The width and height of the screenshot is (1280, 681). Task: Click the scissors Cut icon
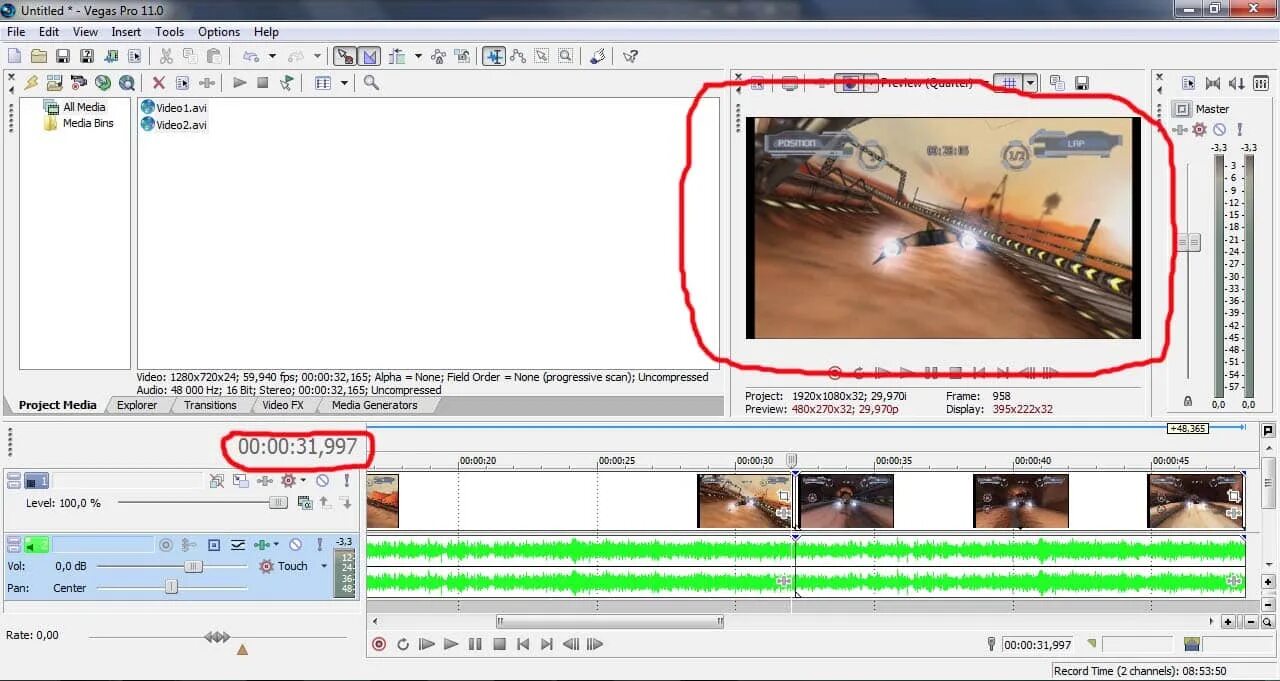166,56
